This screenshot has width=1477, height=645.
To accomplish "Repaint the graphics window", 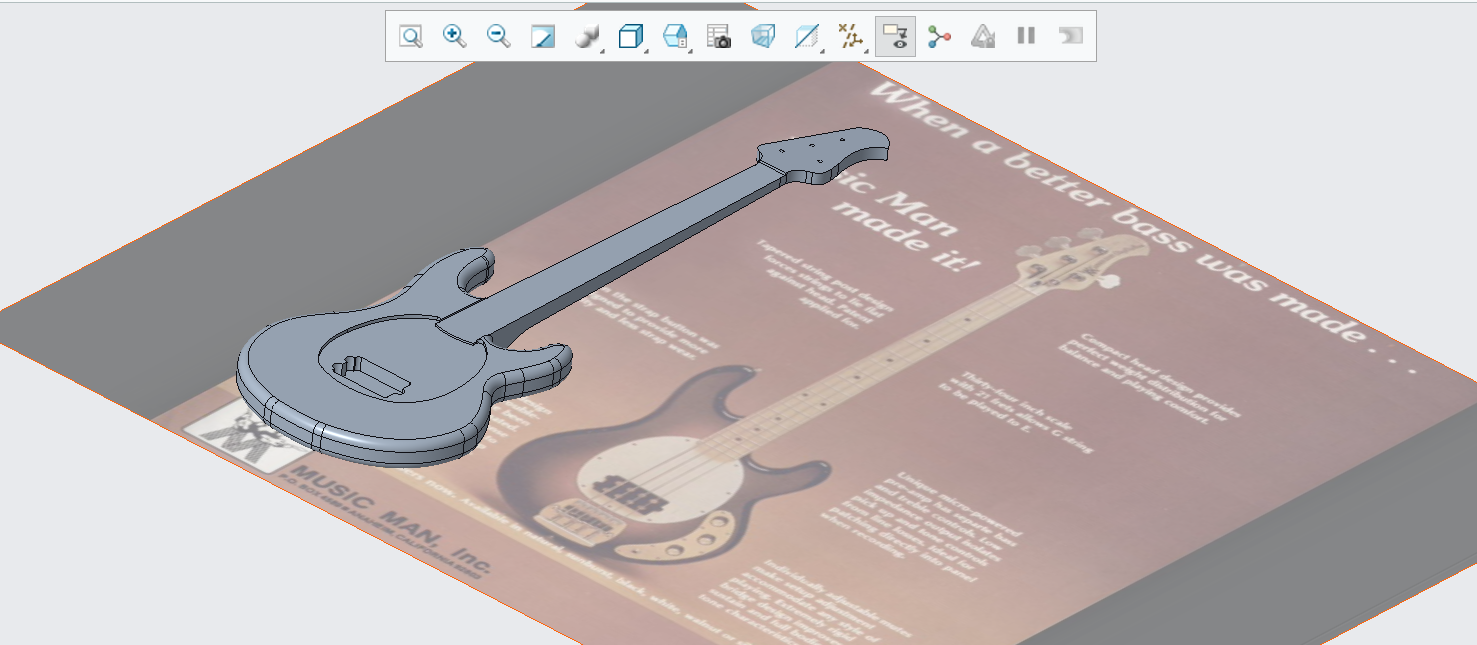I will pyautogui.click(x=543, y=37).
